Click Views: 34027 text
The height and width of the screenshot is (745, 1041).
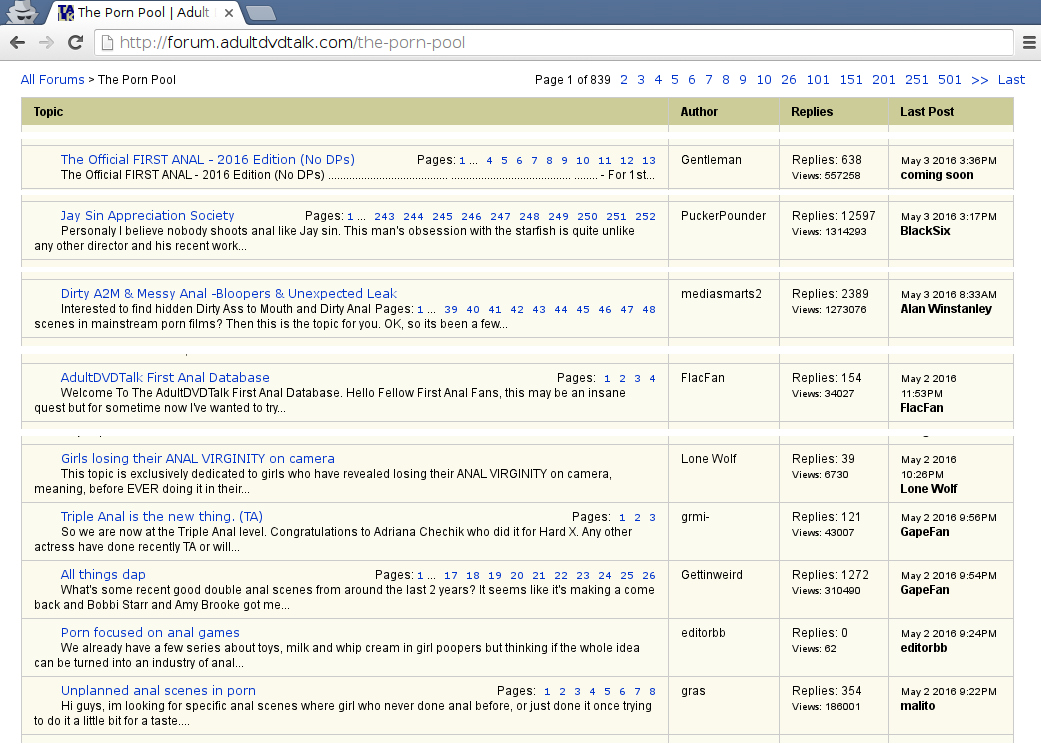(823, 394)
